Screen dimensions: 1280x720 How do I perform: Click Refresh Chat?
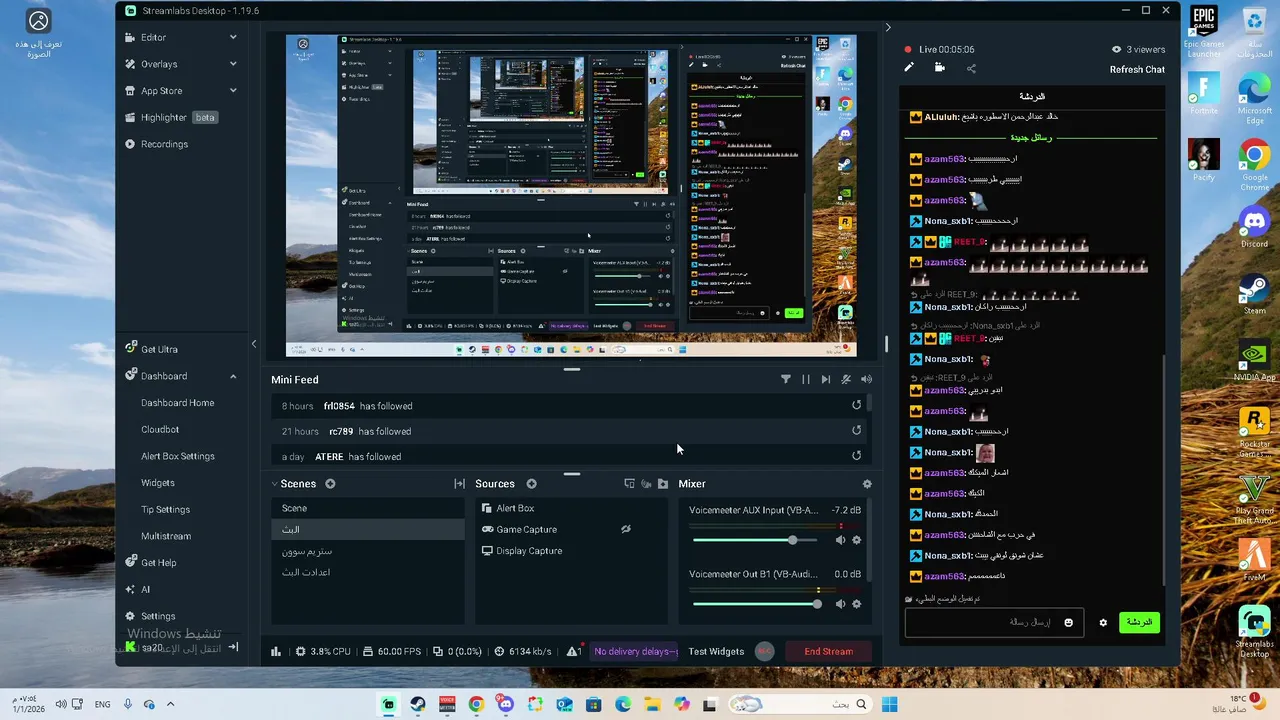(1137, 69)
